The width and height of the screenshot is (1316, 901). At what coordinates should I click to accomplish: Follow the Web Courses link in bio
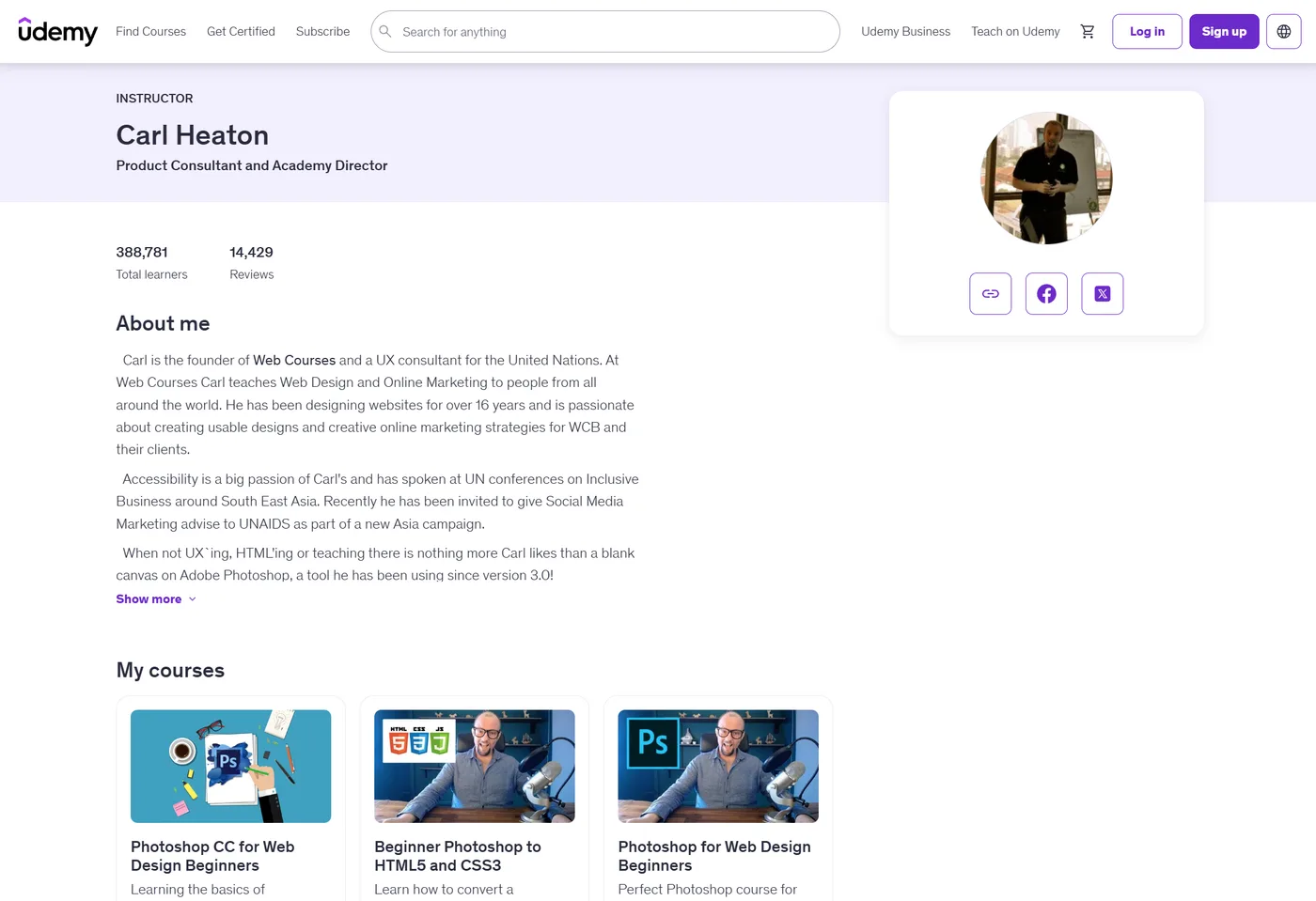294,360
